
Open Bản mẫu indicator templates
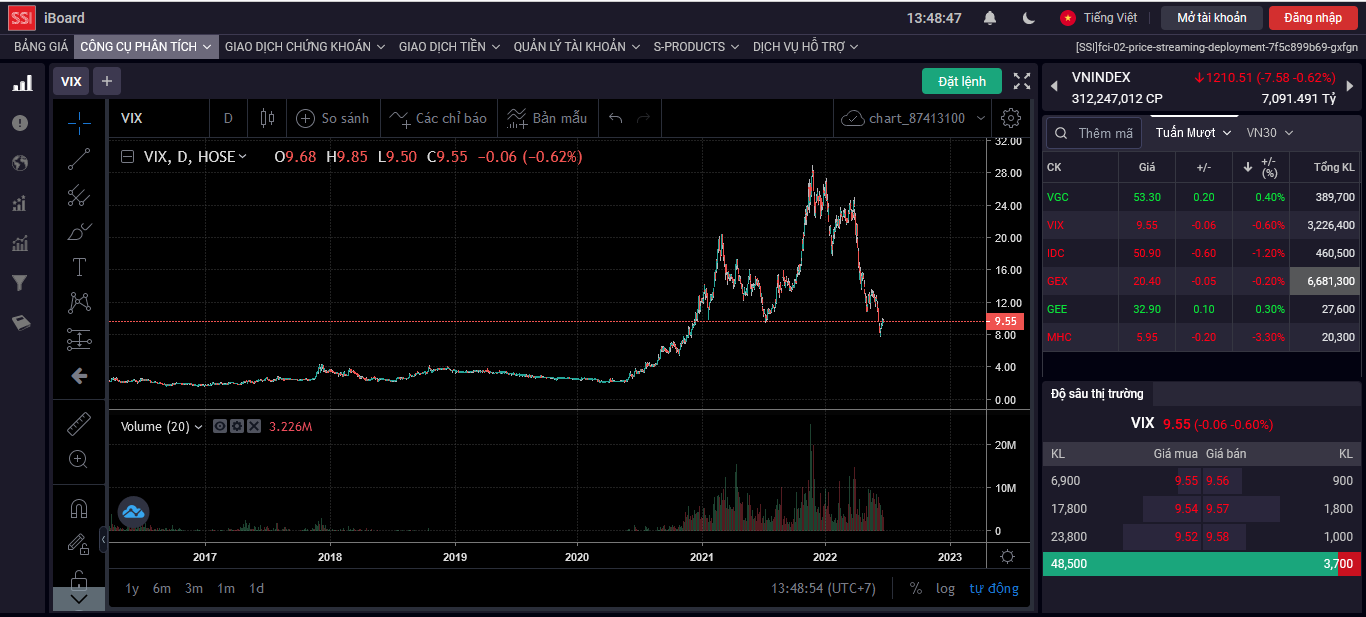tap(547, 118)
